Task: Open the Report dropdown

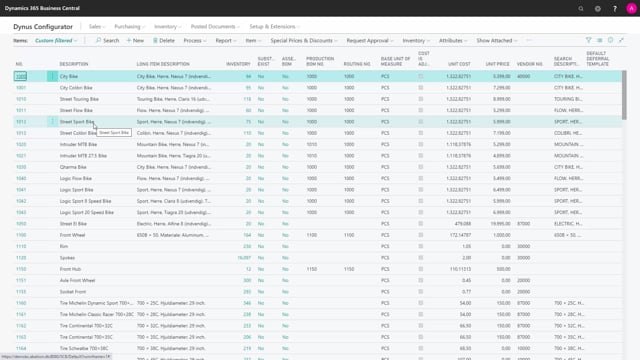Action: (x=226, y=40)
